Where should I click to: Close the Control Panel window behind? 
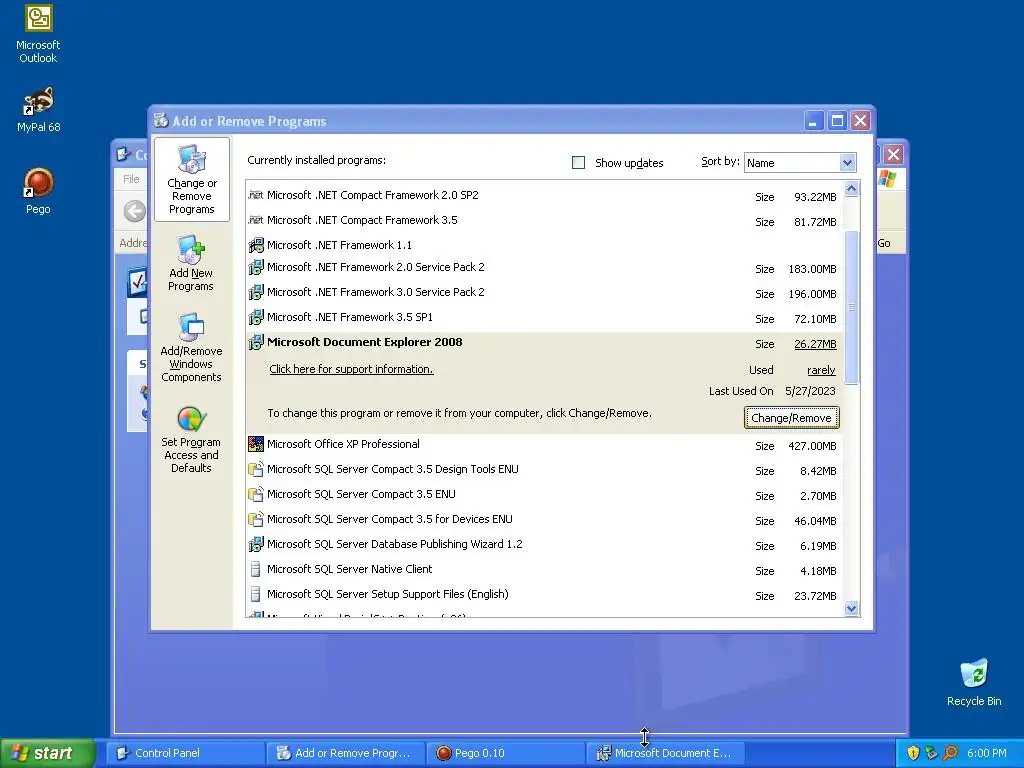tap(893, 155)
